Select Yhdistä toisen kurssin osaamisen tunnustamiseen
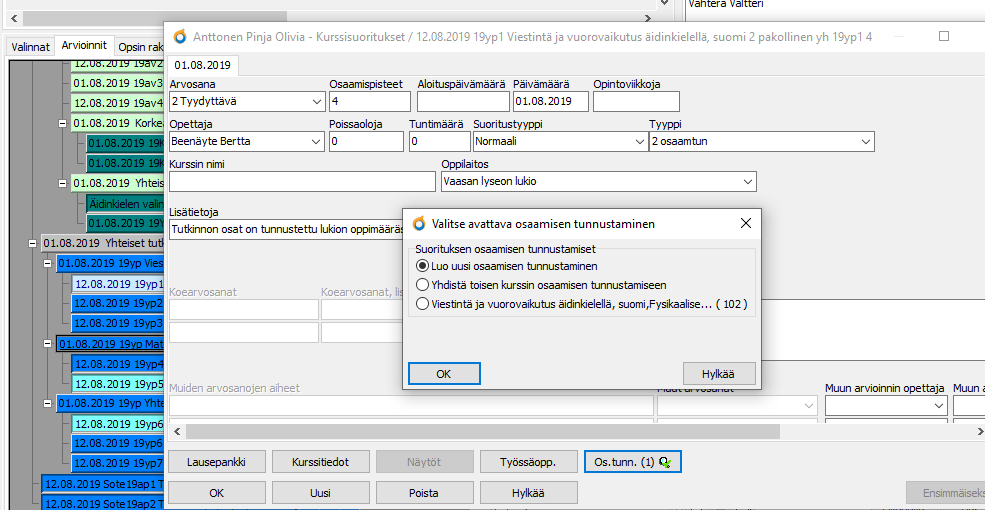Screen dimensions: 985x510 tap(423, 285)
